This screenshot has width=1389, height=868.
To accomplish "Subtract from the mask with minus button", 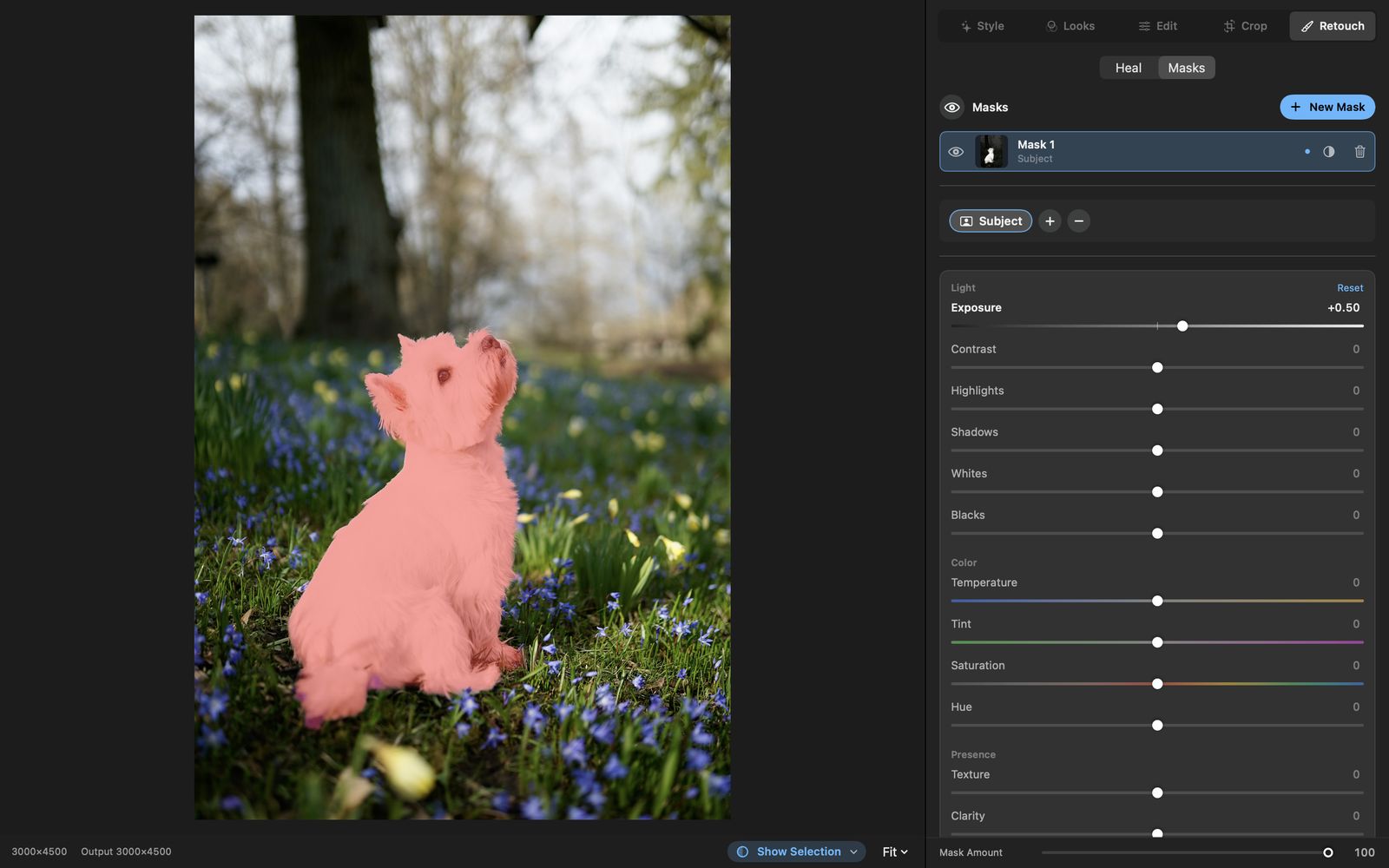I will click(x=1079, y=221).
